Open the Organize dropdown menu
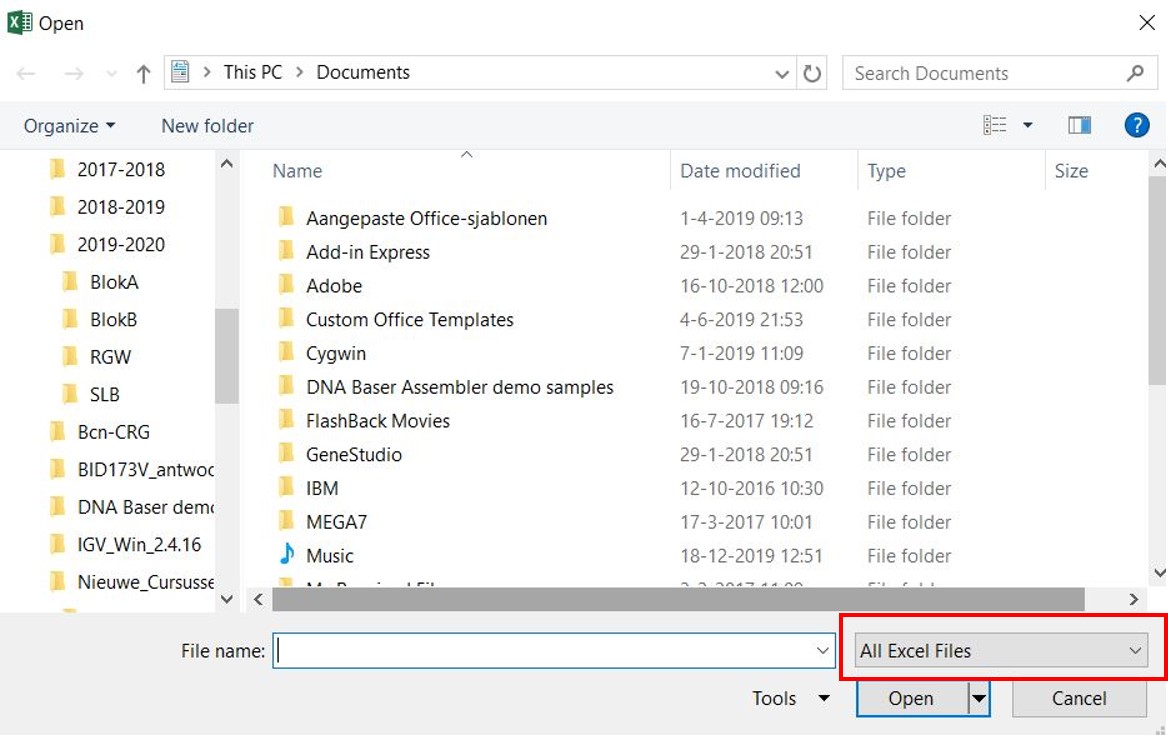The height and width of the screenshot is (735, 1168). coord(68,125)
